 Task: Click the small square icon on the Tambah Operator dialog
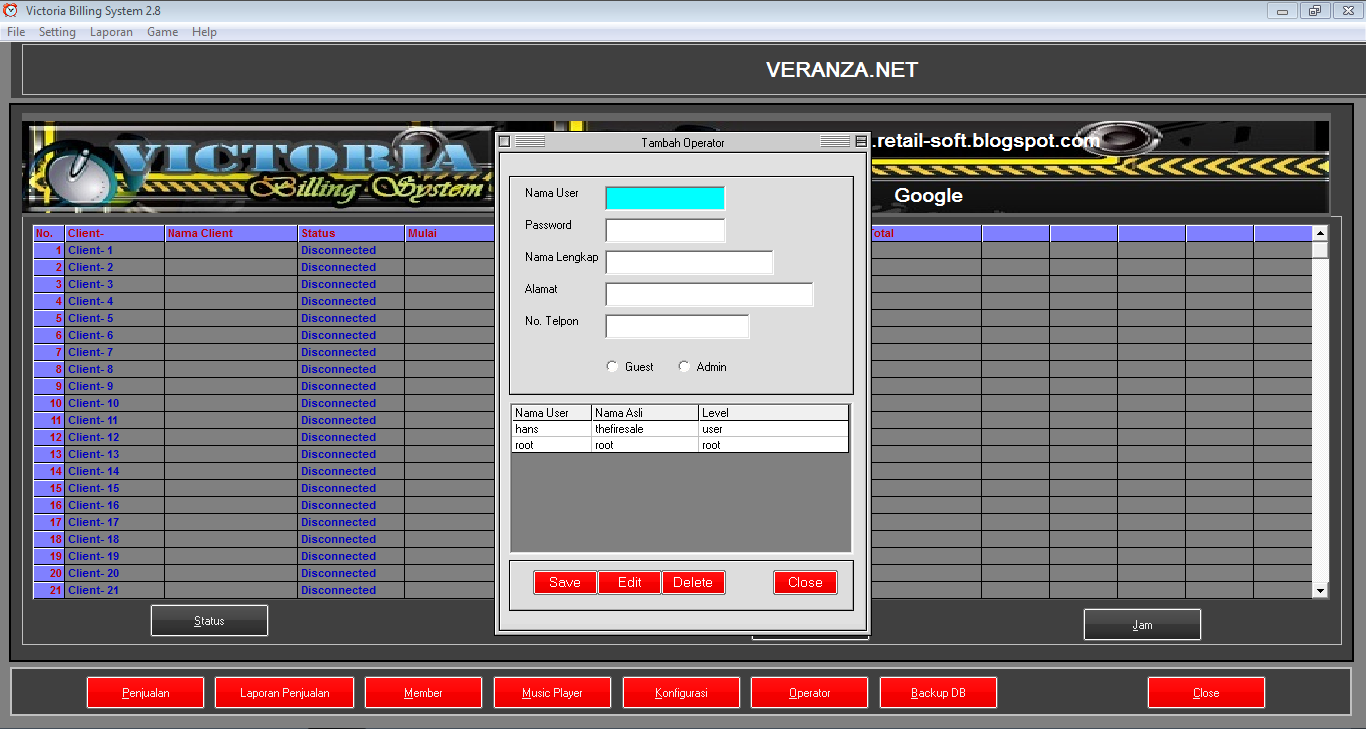tap(505, 141)
